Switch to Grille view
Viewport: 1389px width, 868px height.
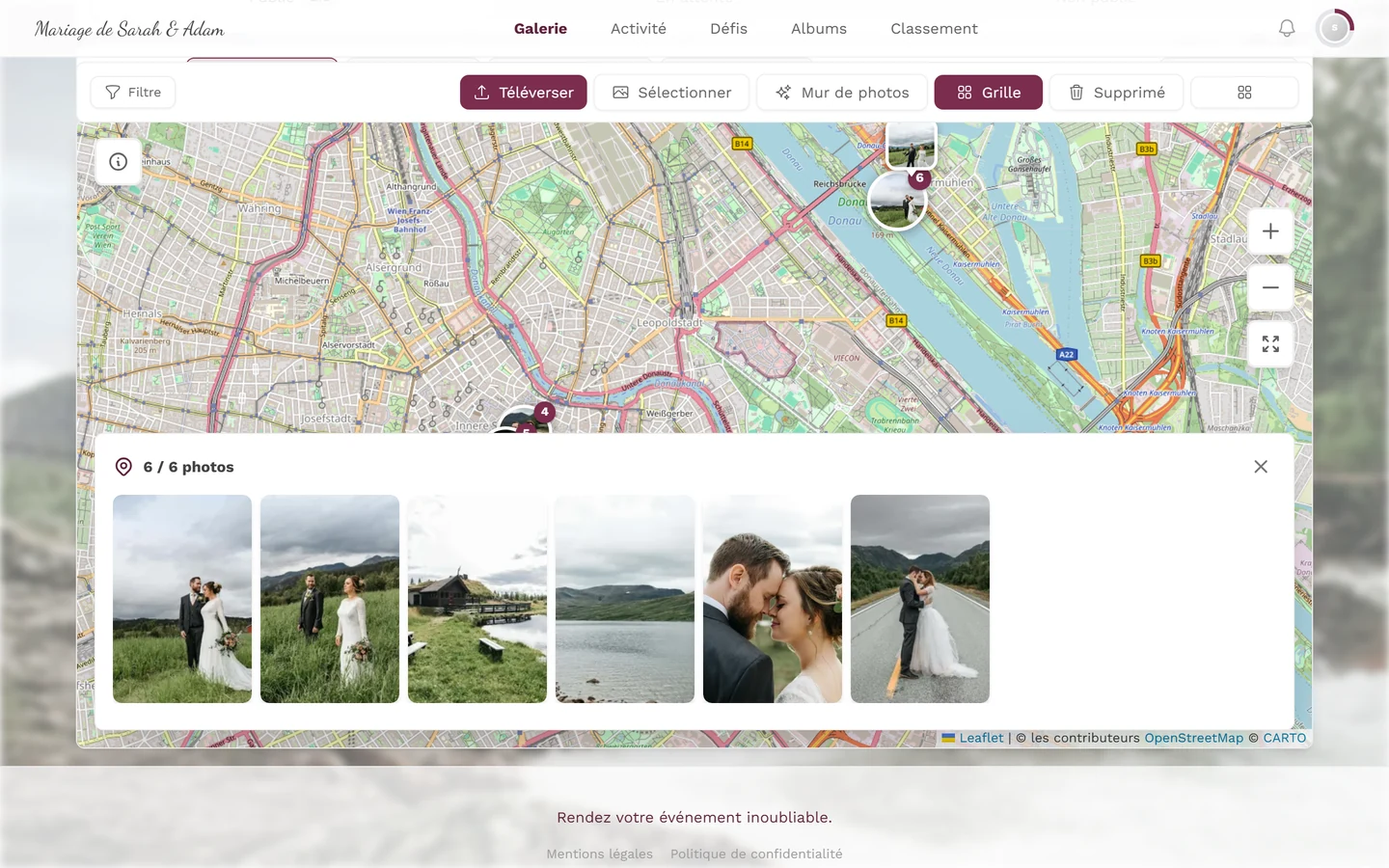tap(989, 93)
